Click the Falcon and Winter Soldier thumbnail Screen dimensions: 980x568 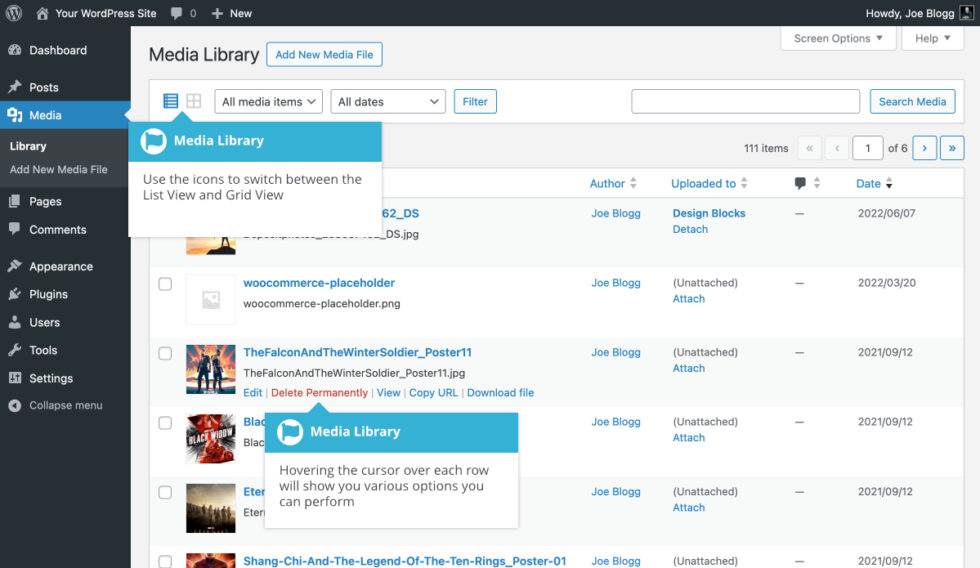[211, 369]
